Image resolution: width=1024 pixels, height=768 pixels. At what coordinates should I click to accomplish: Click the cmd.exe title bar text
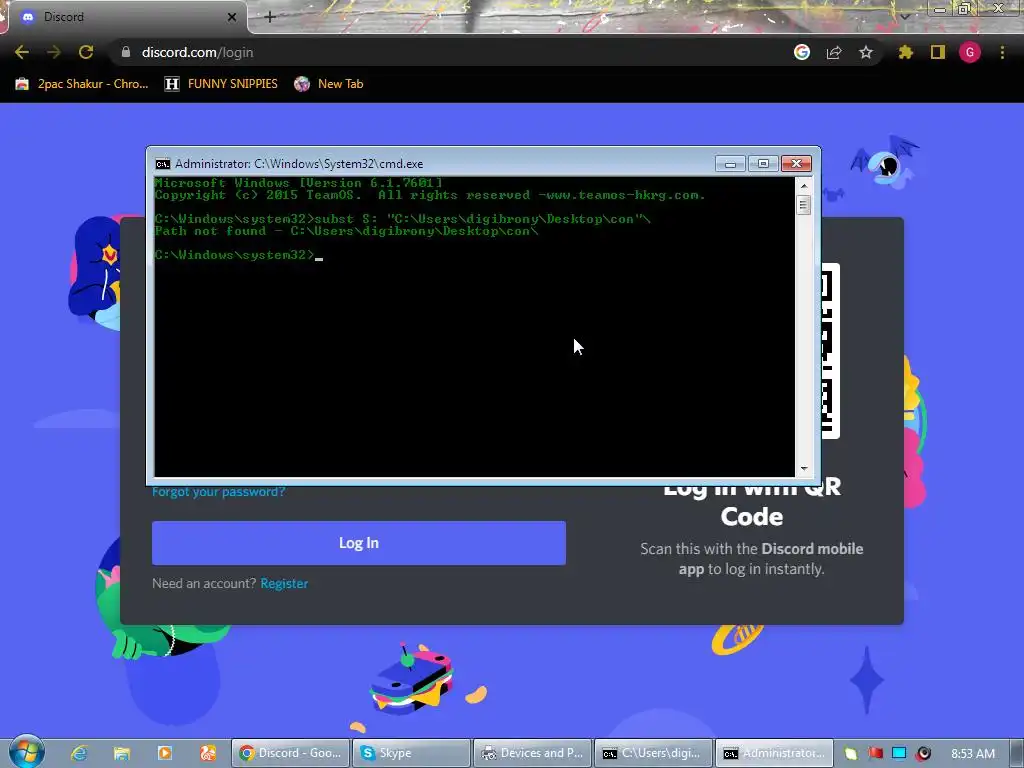pyautogui.click(x=299, y=164)
